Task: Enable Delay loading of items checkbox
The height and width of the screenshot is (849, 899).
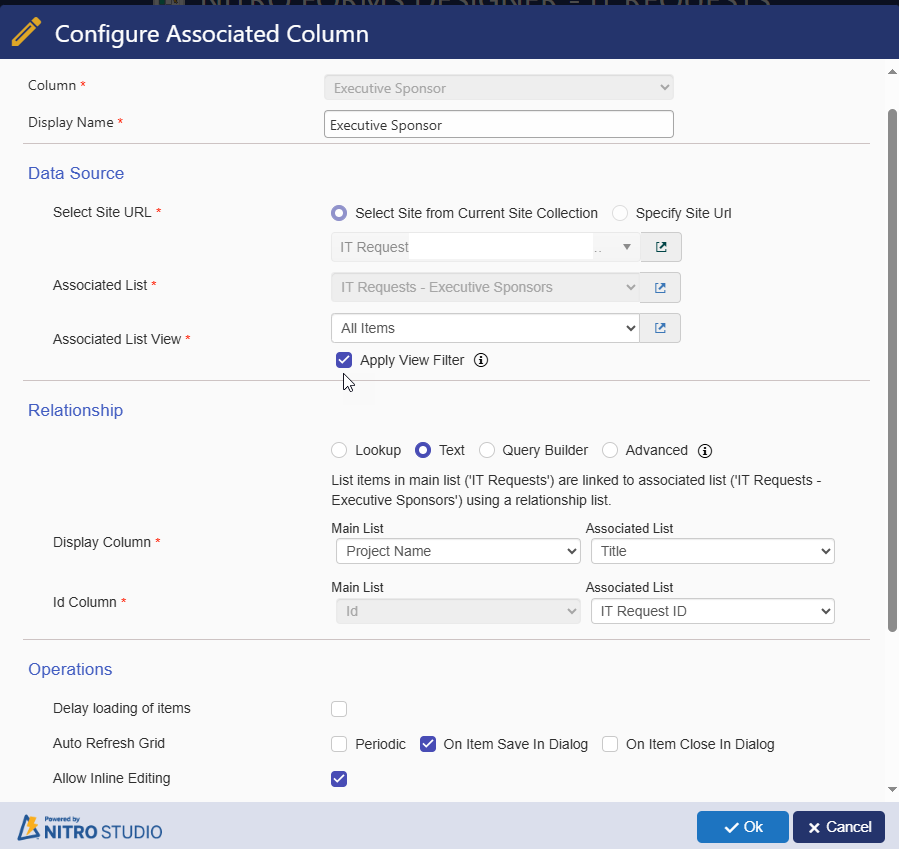Action: (x=339, y=709)
